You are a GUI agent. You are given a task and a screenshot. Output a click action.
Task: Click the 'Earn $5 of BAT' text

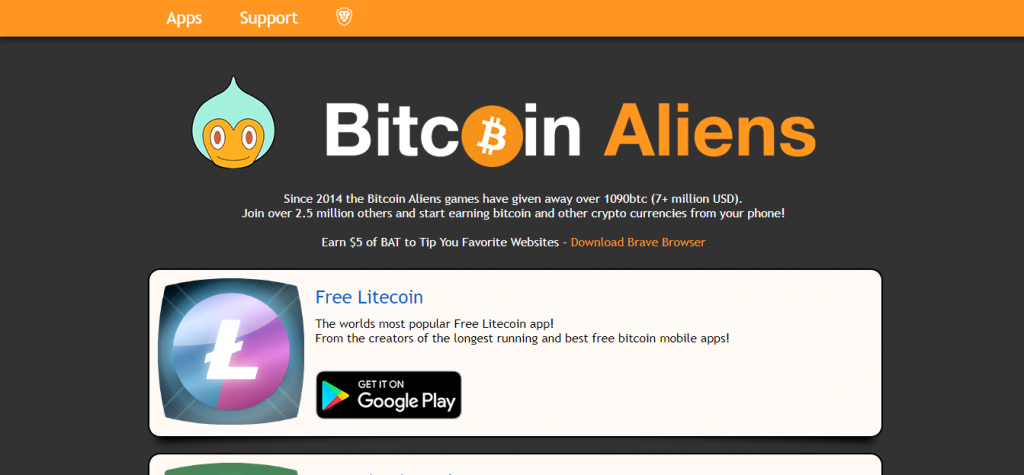[440, 242]
